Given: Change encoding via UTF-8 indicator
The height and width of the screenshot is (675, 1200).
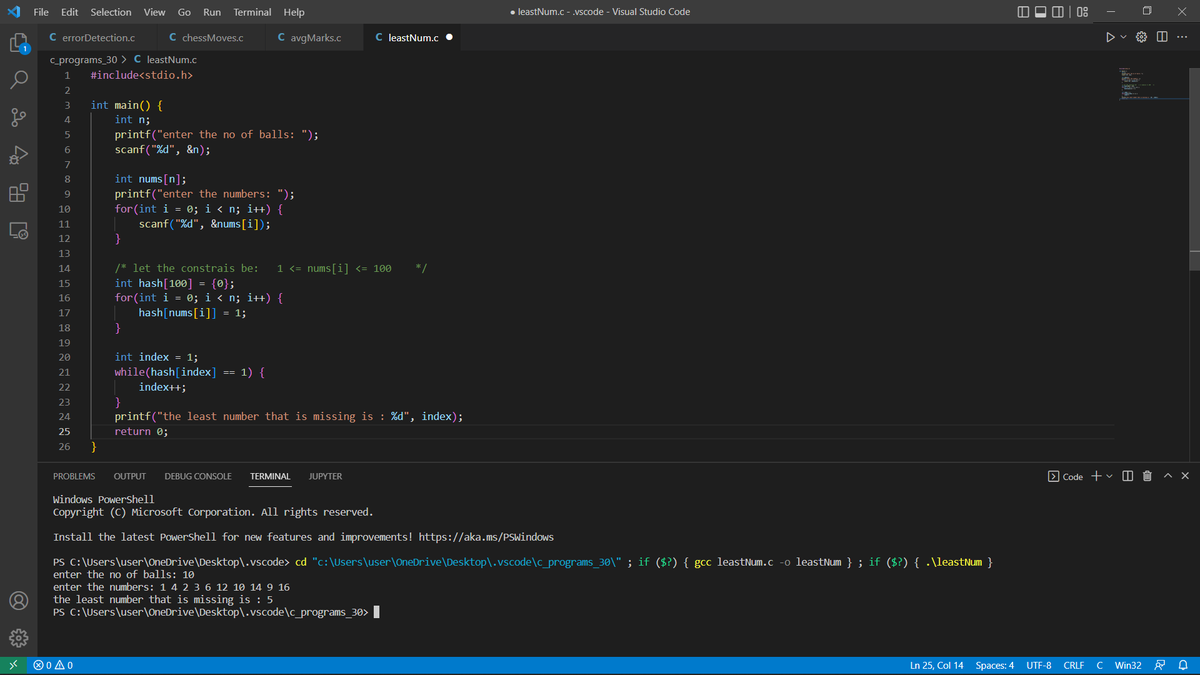Looking at the screenshot, I should (x=1038, y=665).
